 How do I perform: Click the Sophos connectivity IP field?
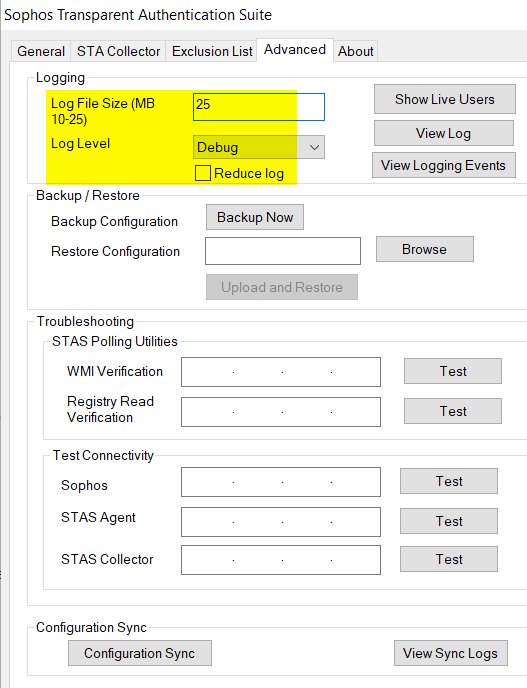281,482
